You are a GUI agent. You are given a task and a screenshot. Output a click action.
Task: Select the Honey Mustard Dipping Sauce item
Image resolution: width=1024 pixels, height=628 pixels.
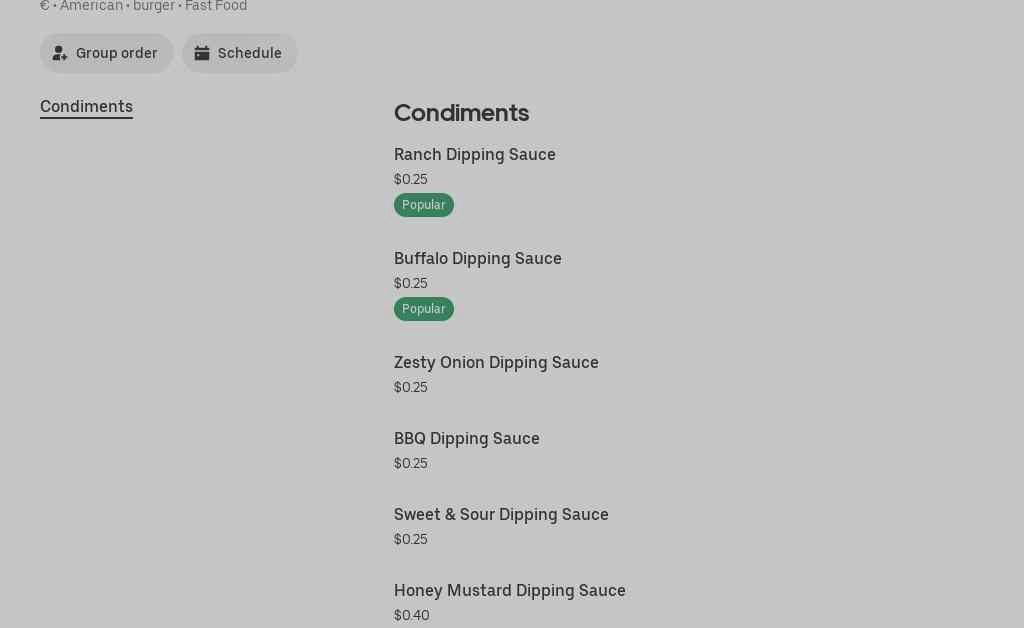(x=509, y=591)
